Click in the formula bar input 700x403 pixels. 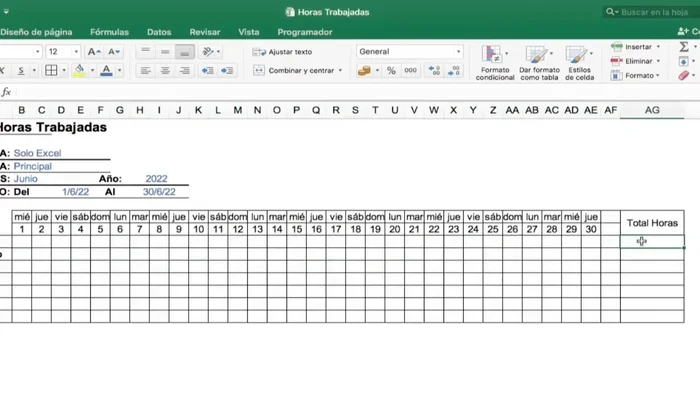click(x=357, y=92)
